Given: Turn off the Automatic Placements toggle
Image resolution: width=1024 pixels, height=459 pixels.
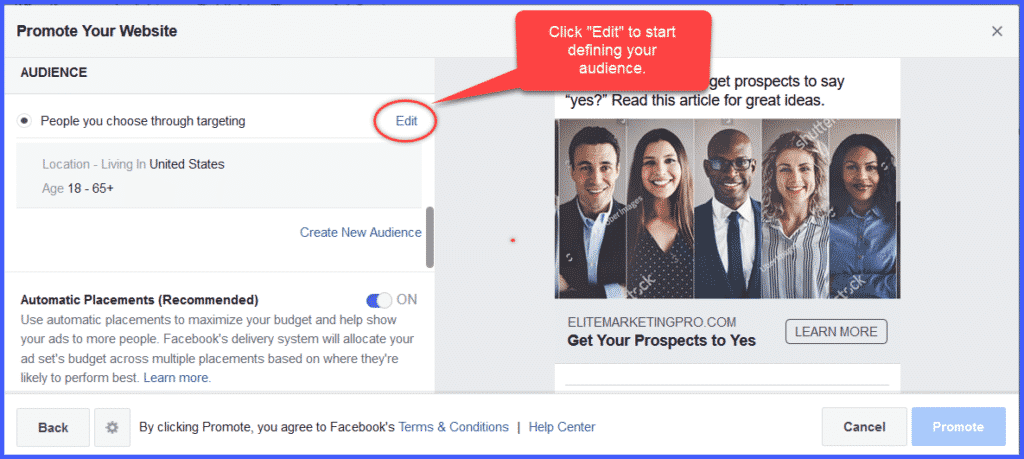Looking at the screenshot, I should pos(379,300).
